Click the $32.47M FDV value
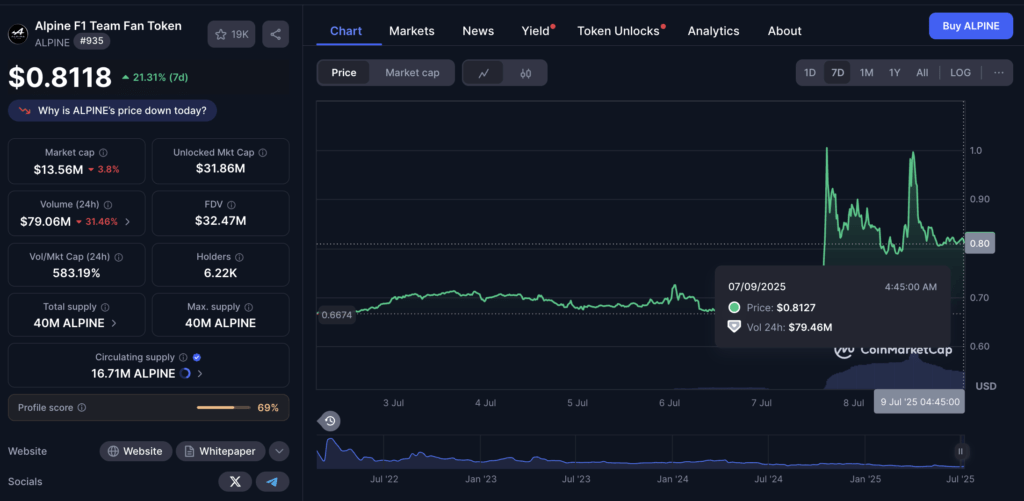Screen dimensions: 1024x501 click(x=221, y=221)
